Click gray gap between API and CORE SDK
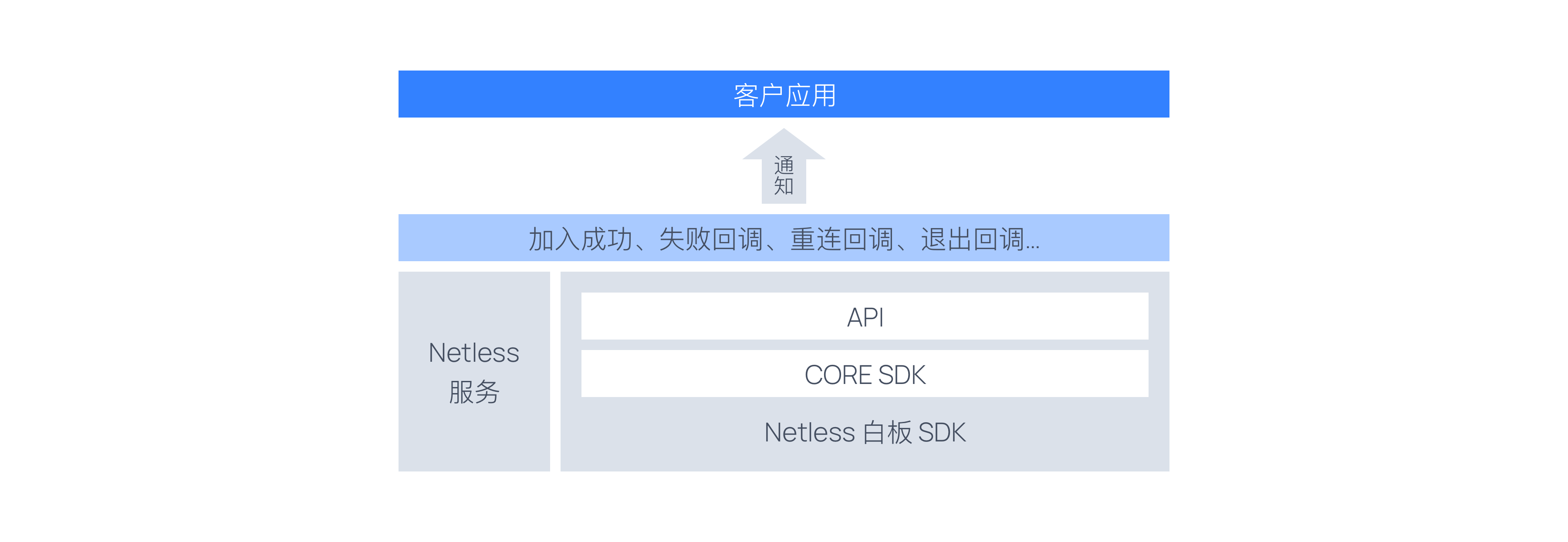Viewport: 1568px width, 542px height. pos(864,345)
